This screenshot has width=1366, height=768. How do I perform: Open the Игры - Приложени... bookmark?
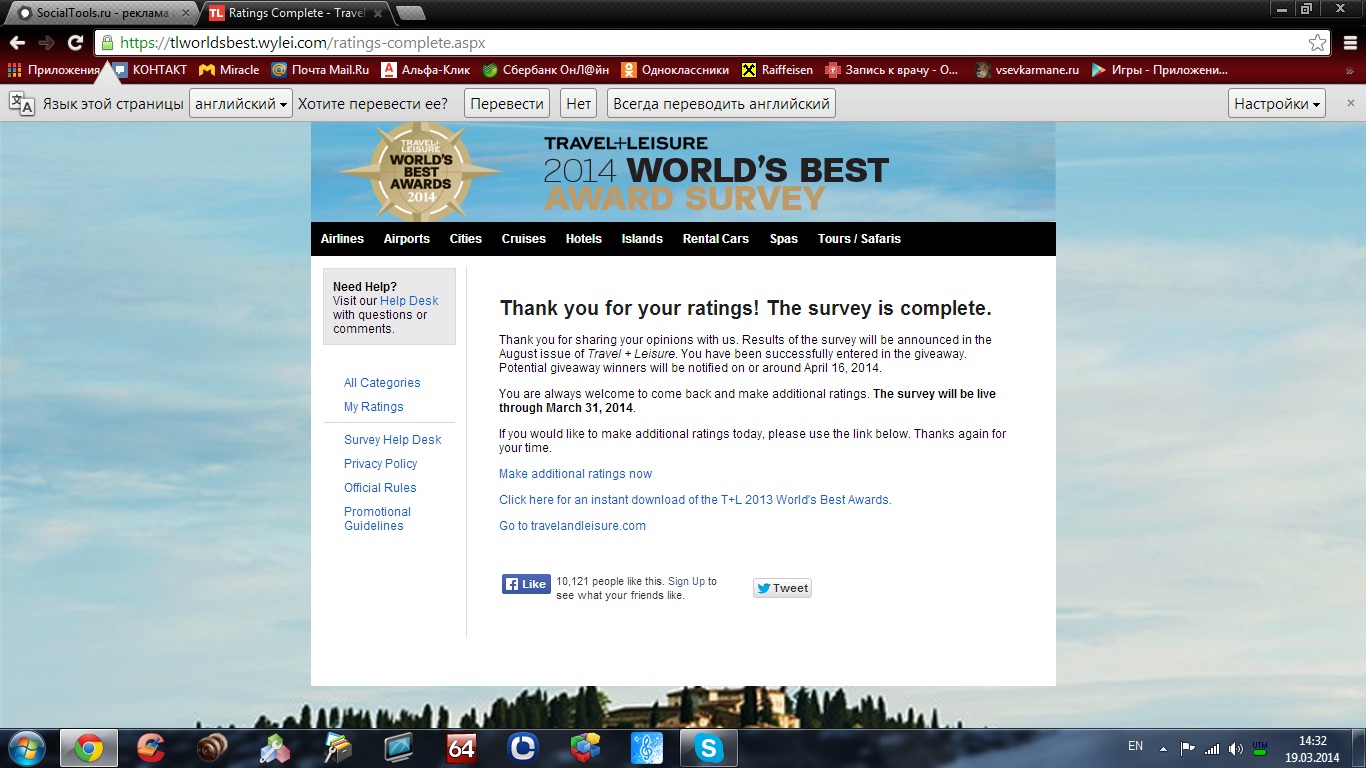click(1159, 70)
